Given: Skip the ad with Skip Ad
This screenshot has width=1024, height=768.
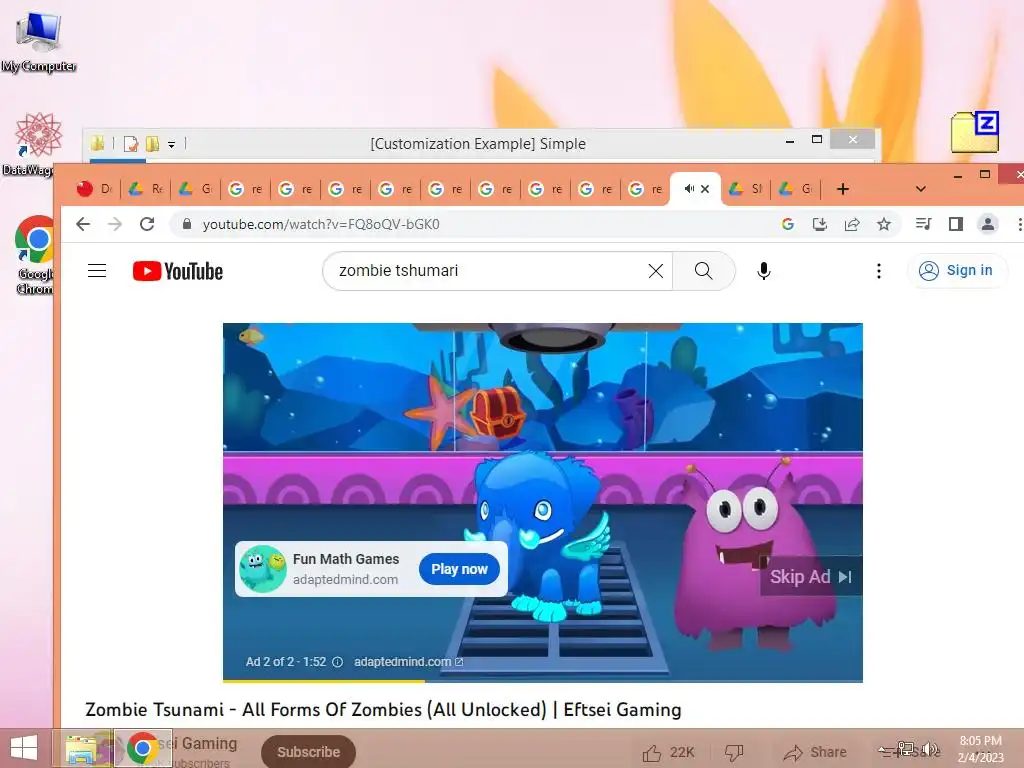Looking at the screenshot, I should click(810, 577).
